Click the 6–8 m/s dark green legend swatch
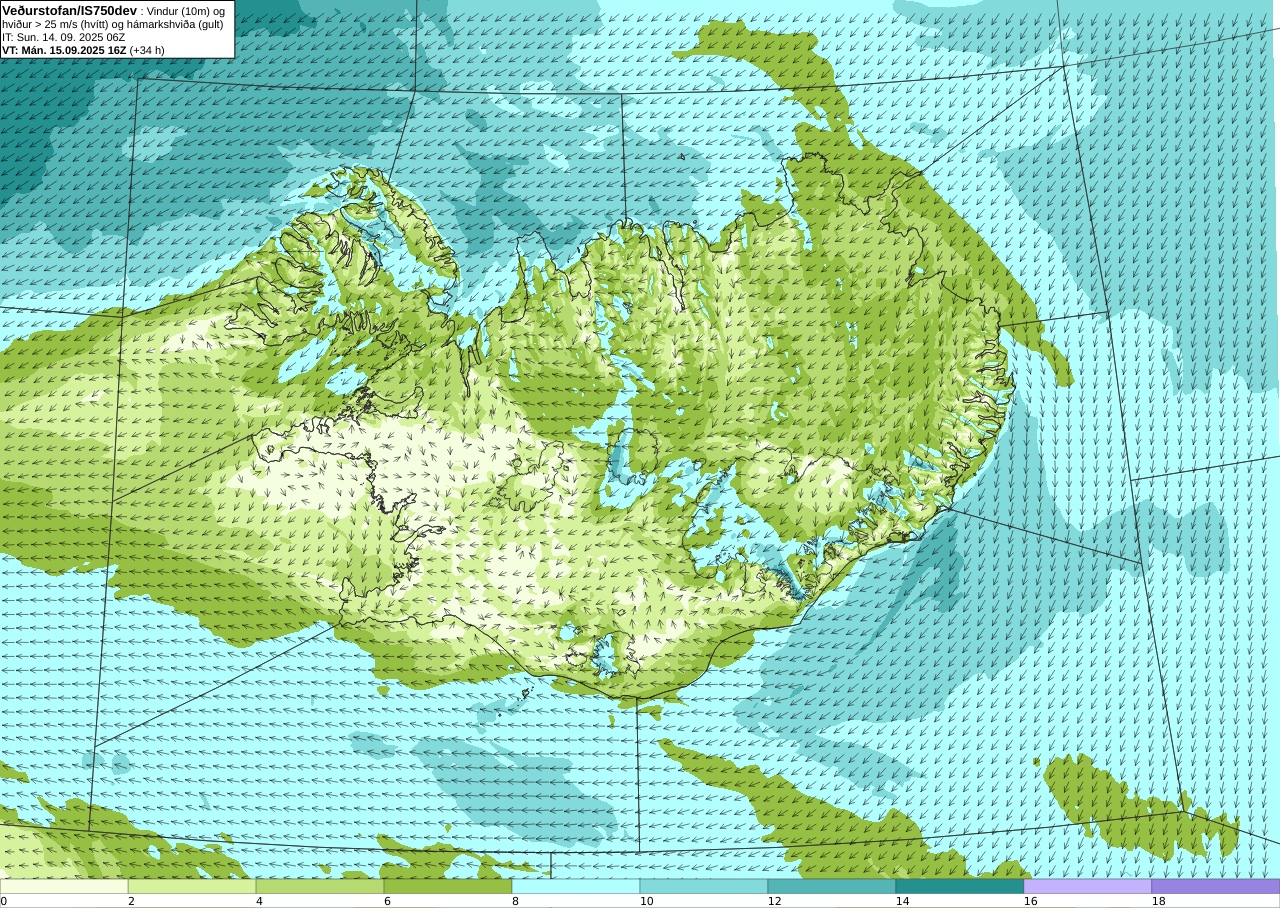1280x908 pixels. 448,886
